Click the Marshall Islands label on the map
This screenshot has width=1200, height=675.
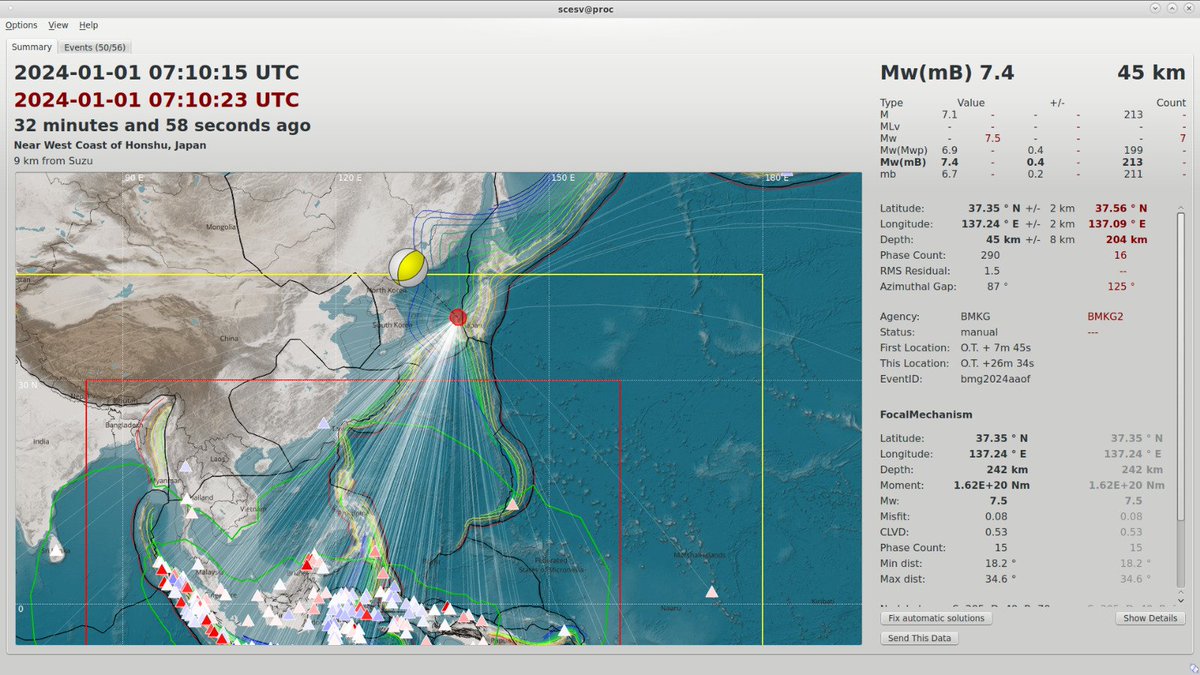[697, 554]
